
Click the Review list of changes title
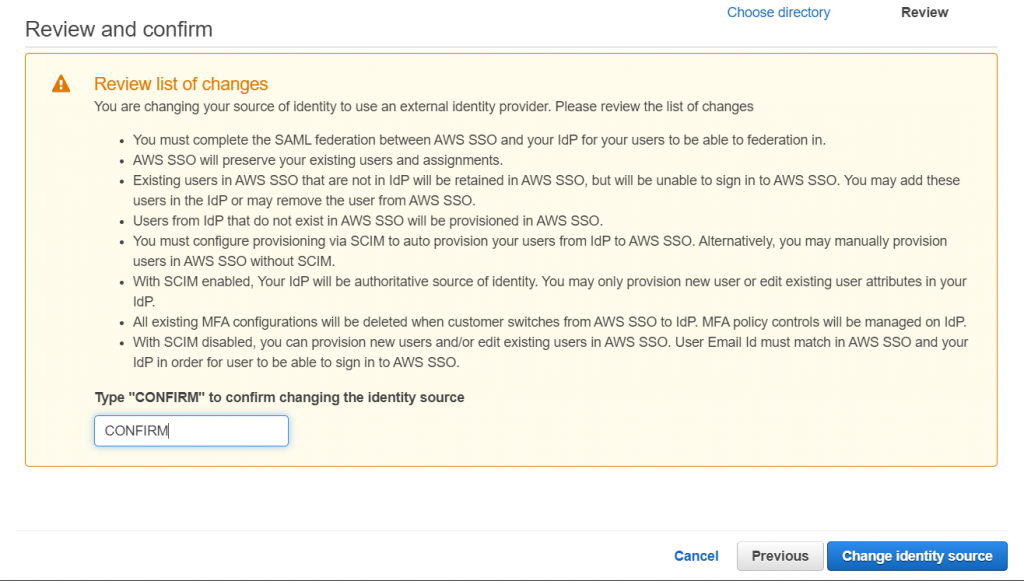(x=181, y=84)
